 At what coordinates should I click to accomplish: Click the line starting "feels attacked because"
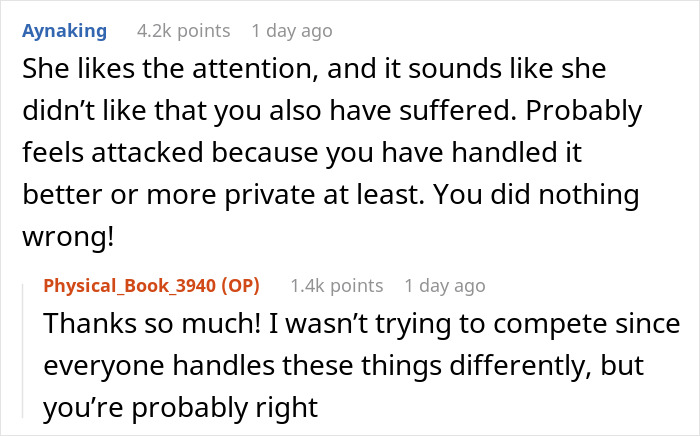(x=302, y=153)
